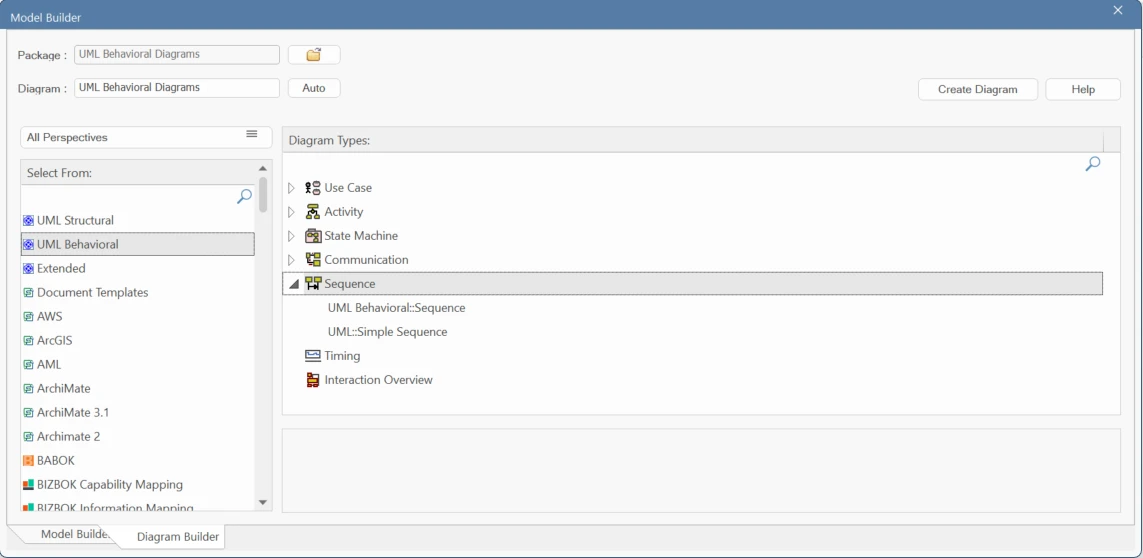Switch to the Model Builder tab
This screenshot has height=558, width=1143.
[x=71, y=534]
